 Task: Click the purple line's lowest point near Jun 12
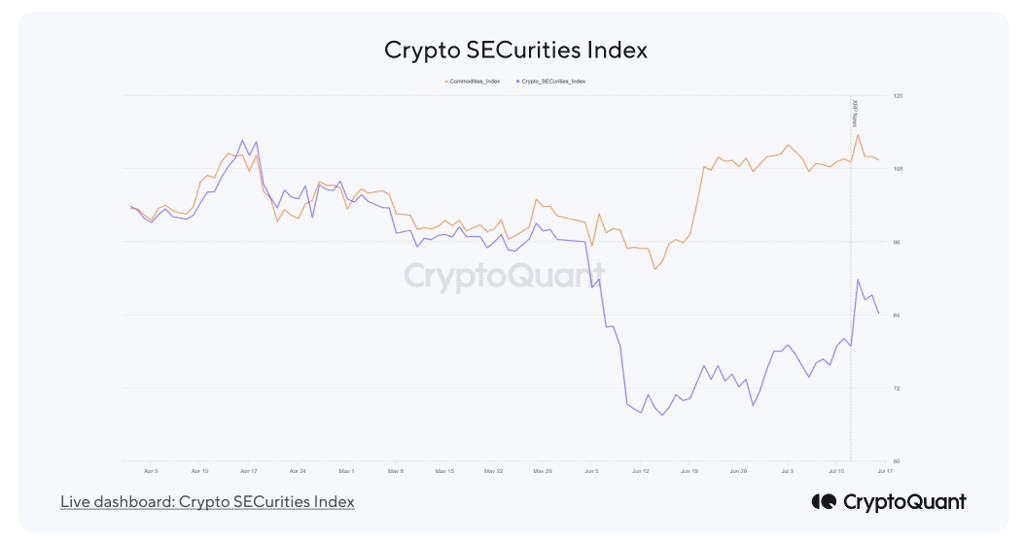[662, 415]
